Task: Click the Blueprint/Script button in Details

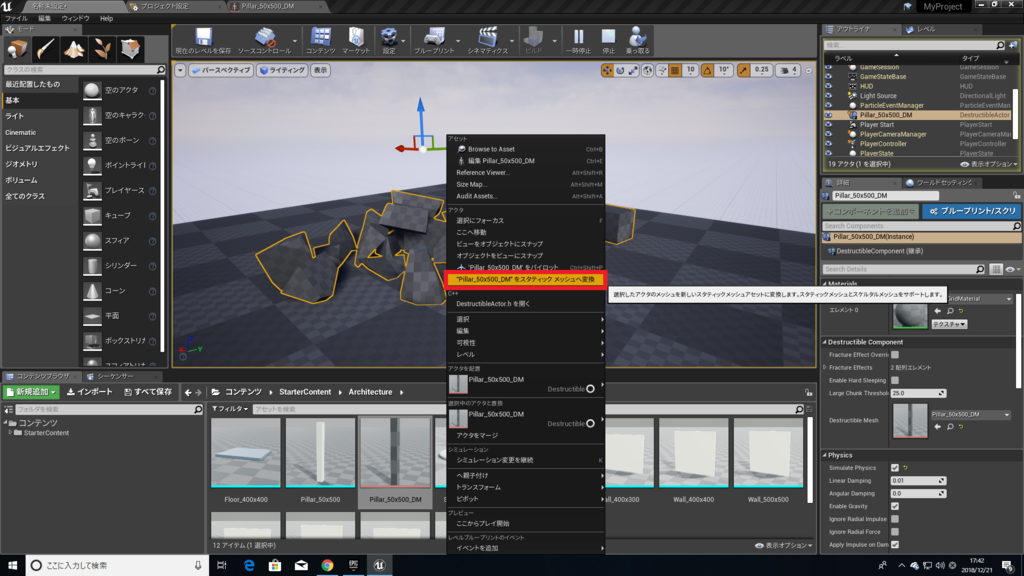Action: (972, 211)
